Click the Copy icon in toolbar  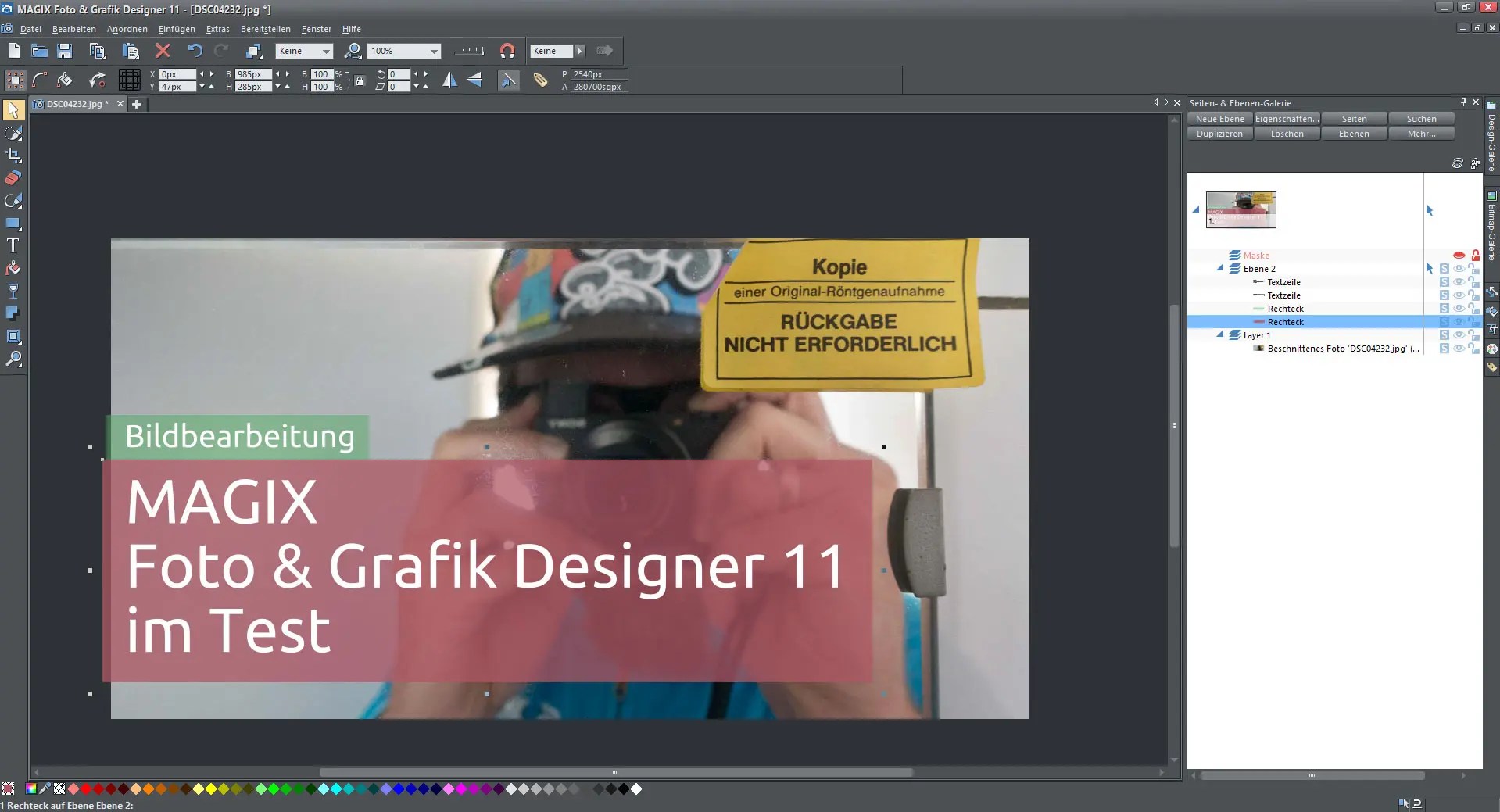pyautogui.click(x=97, y=51)
